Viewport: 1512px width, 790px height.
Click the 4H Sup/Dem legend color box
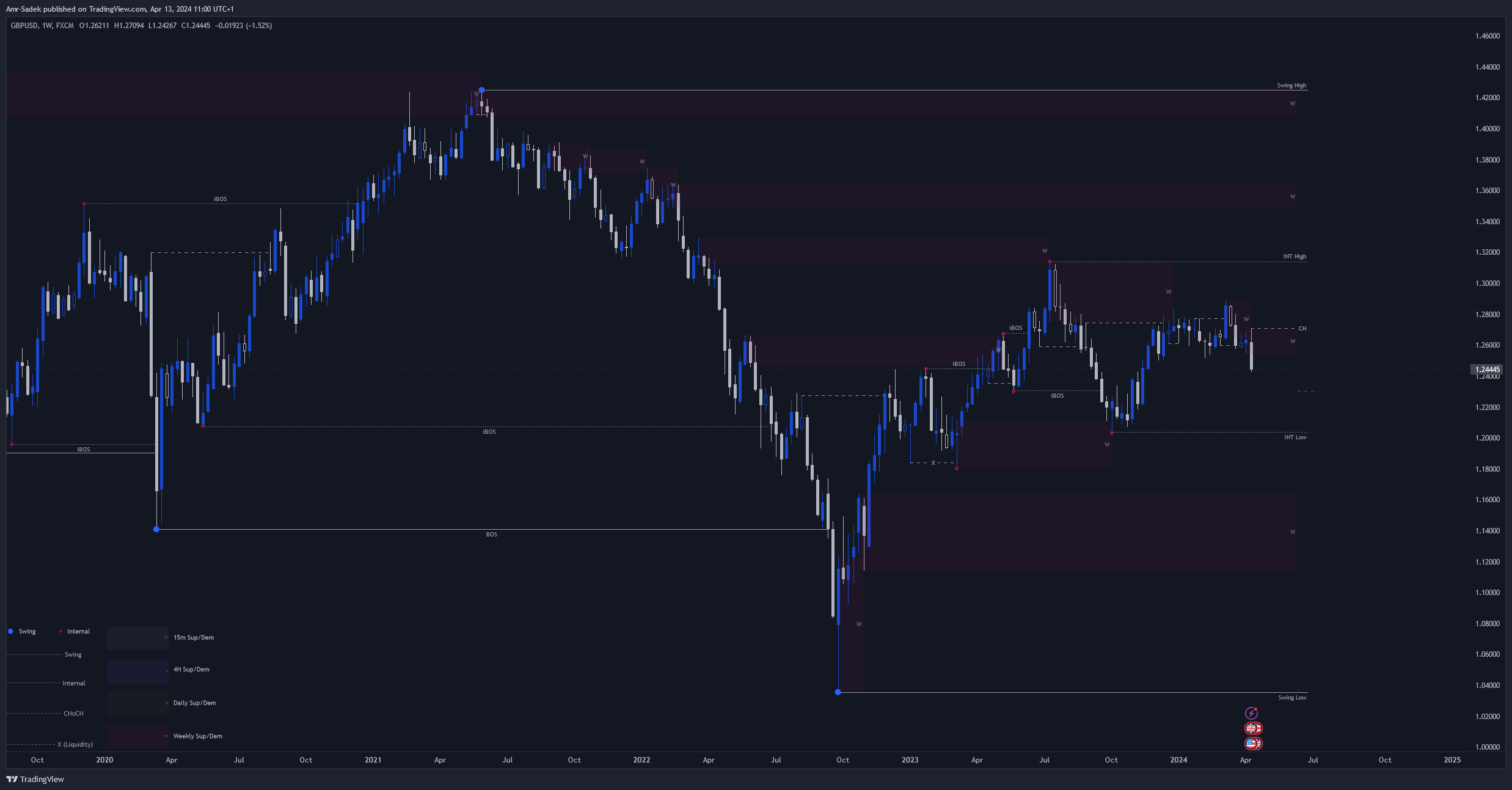pyautogui.click(x=137, y=671)
